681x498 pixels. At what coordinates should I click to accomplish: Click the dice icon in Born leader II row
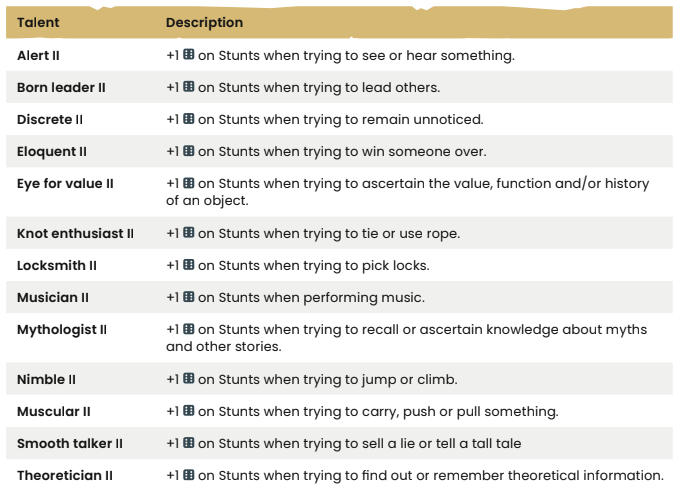(x=188, y=87)
